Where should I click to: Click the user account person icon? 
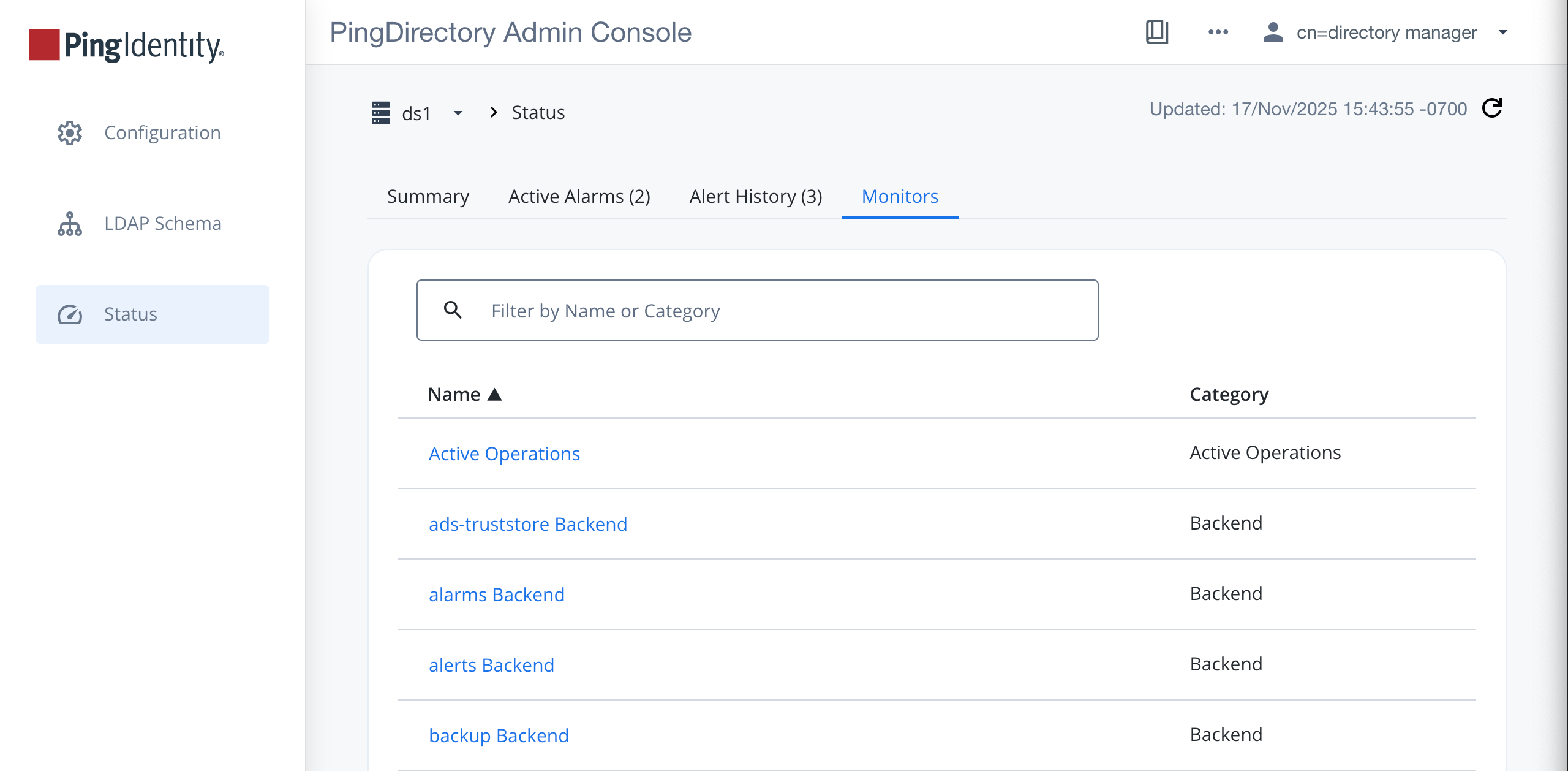click(x=1272, y=33)
